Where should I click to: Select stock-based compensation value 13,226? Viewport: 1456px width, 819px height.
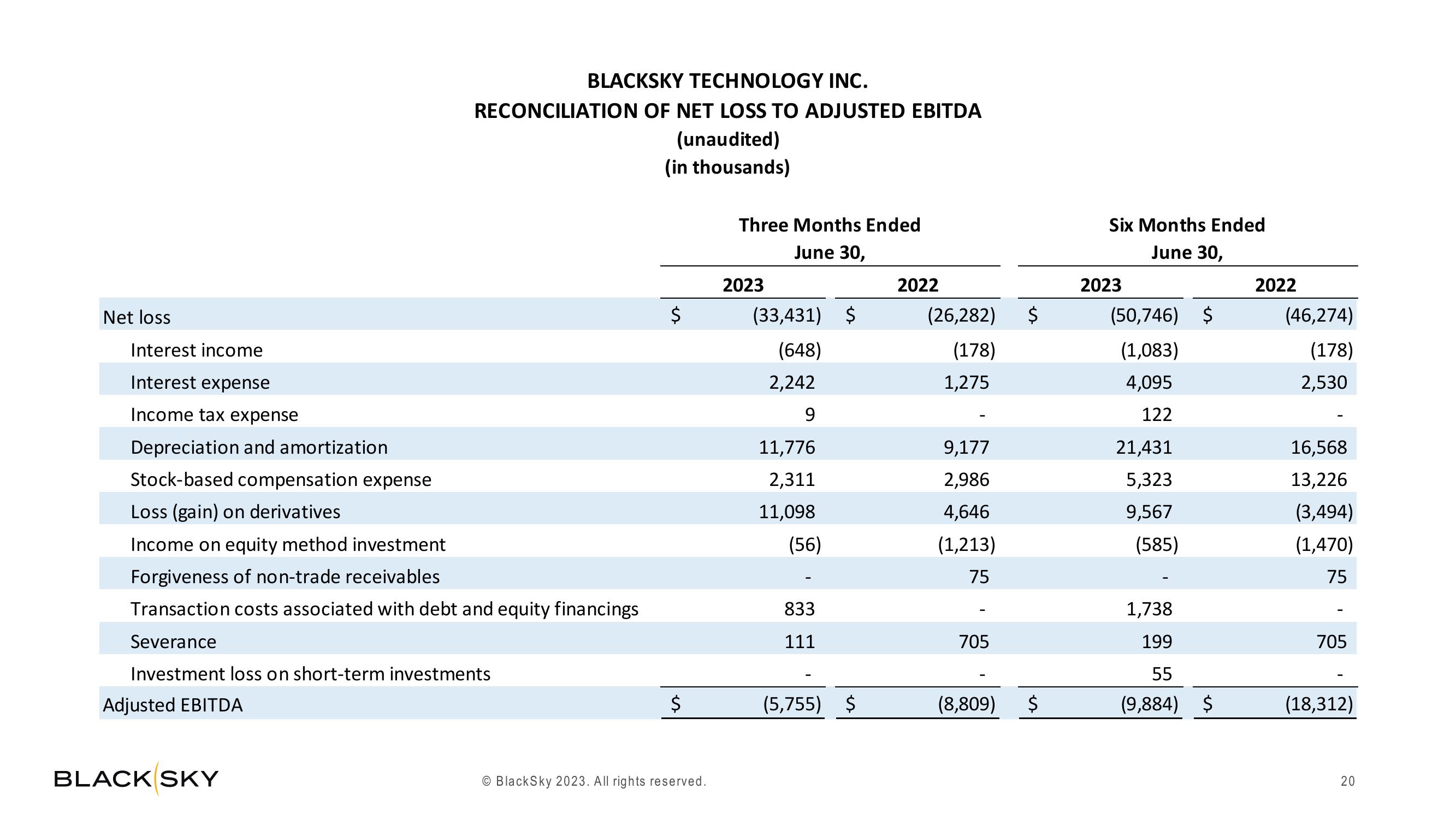[1319, 480]
